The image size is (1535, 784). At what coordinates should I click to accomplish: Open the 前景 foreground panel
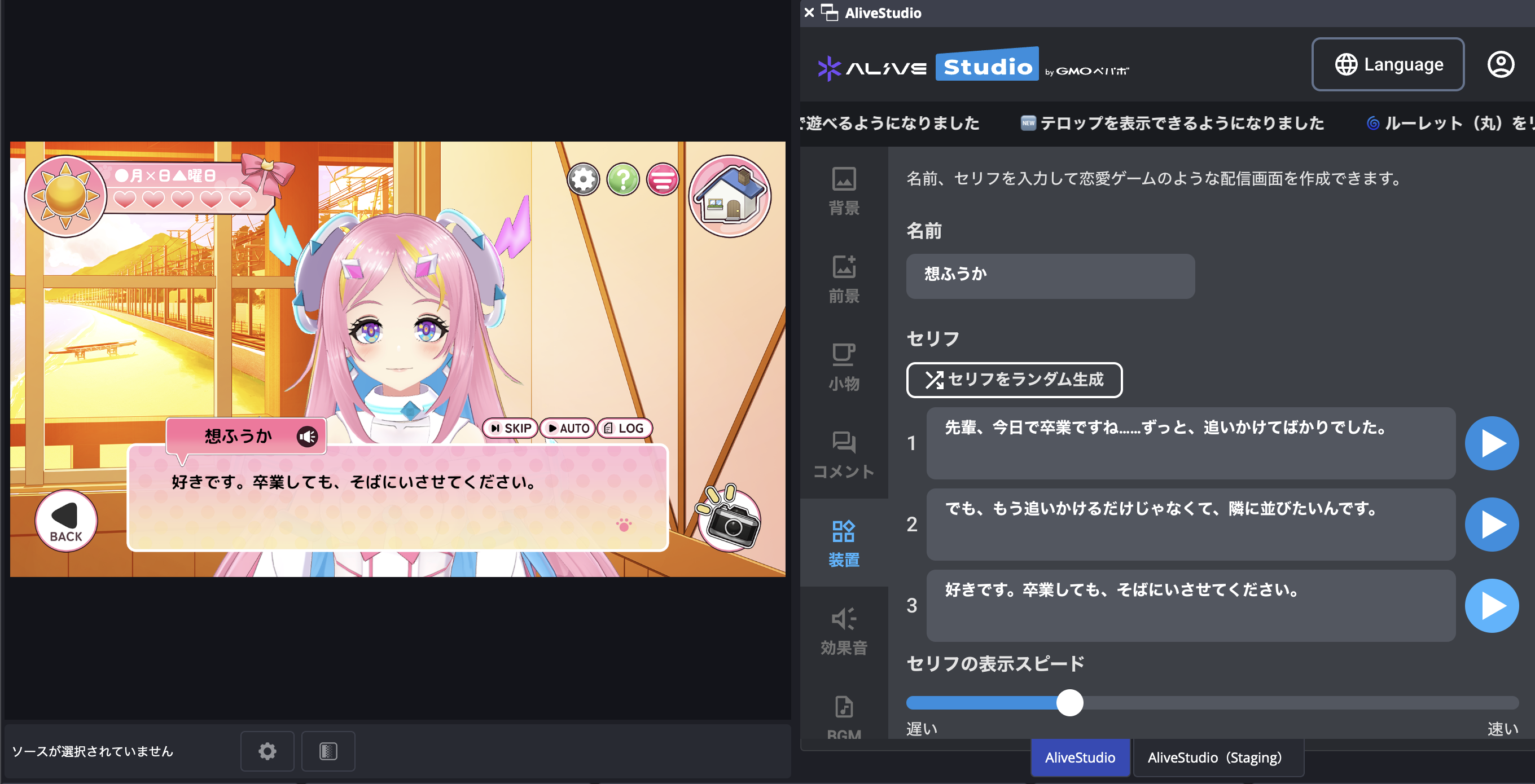point(844,279)
